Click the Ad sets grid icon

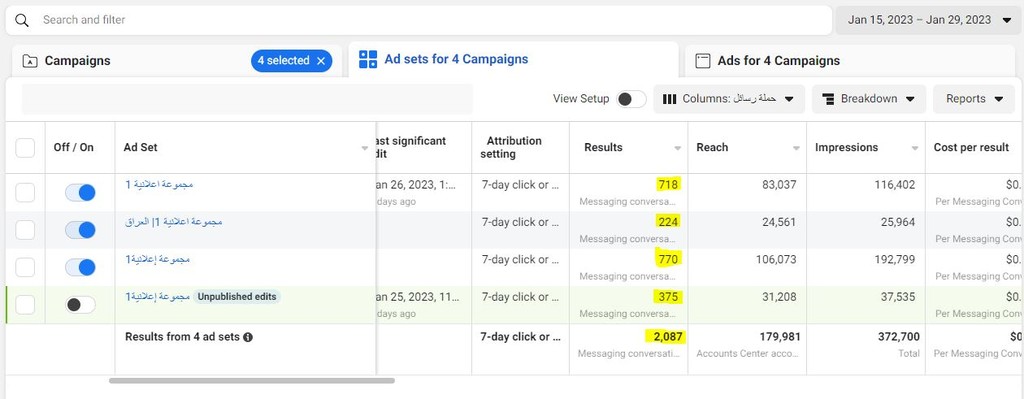368,59
